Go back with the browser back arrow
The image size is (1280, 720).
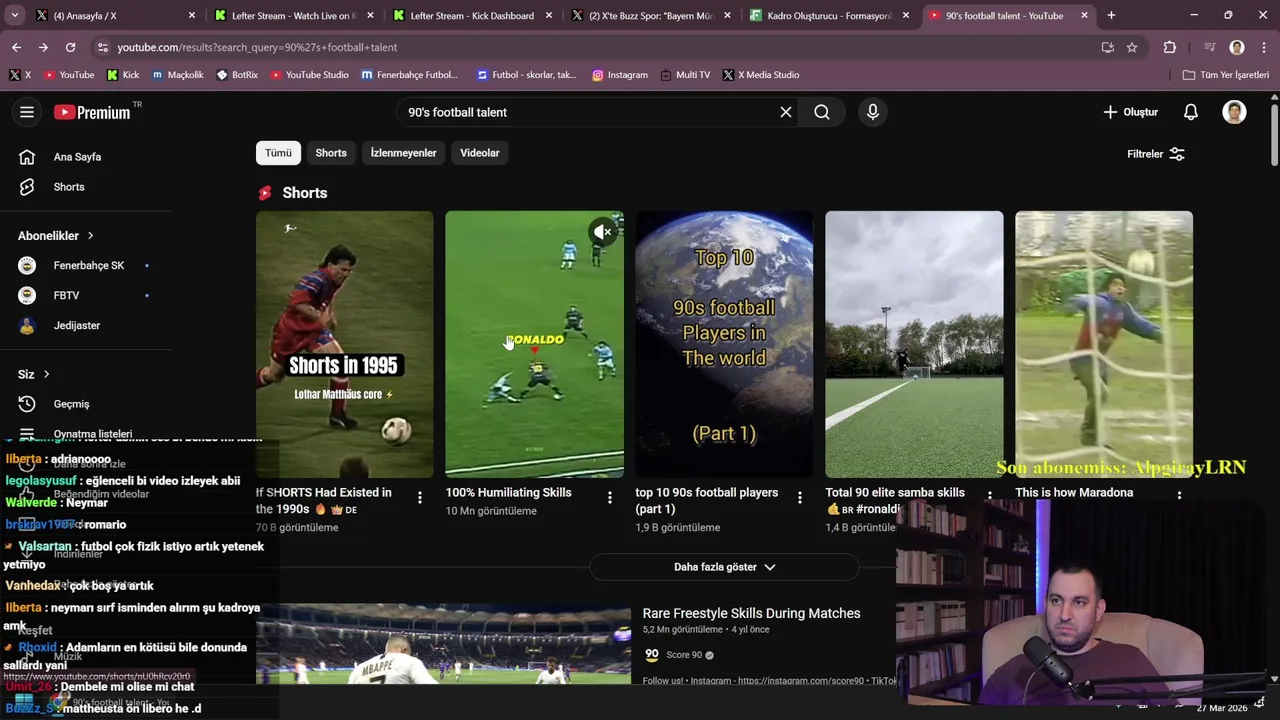(16, 47)
